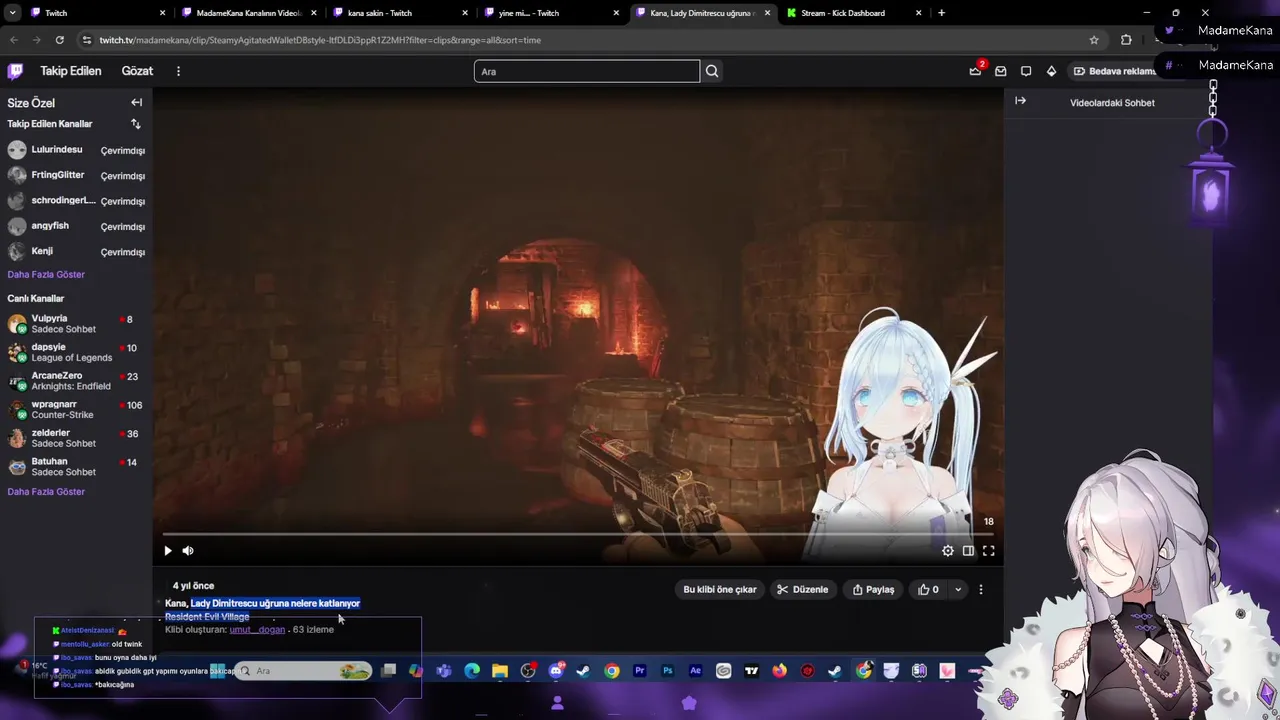
Task: Open Vulpyria live channel
Action: click(76, 324)
